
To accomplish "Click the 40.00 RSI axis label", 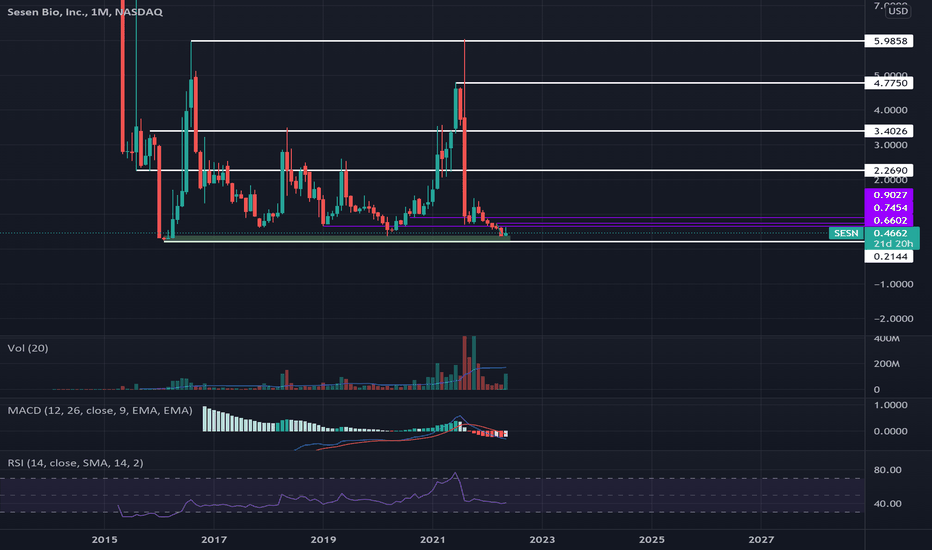I will coord(887,504).
